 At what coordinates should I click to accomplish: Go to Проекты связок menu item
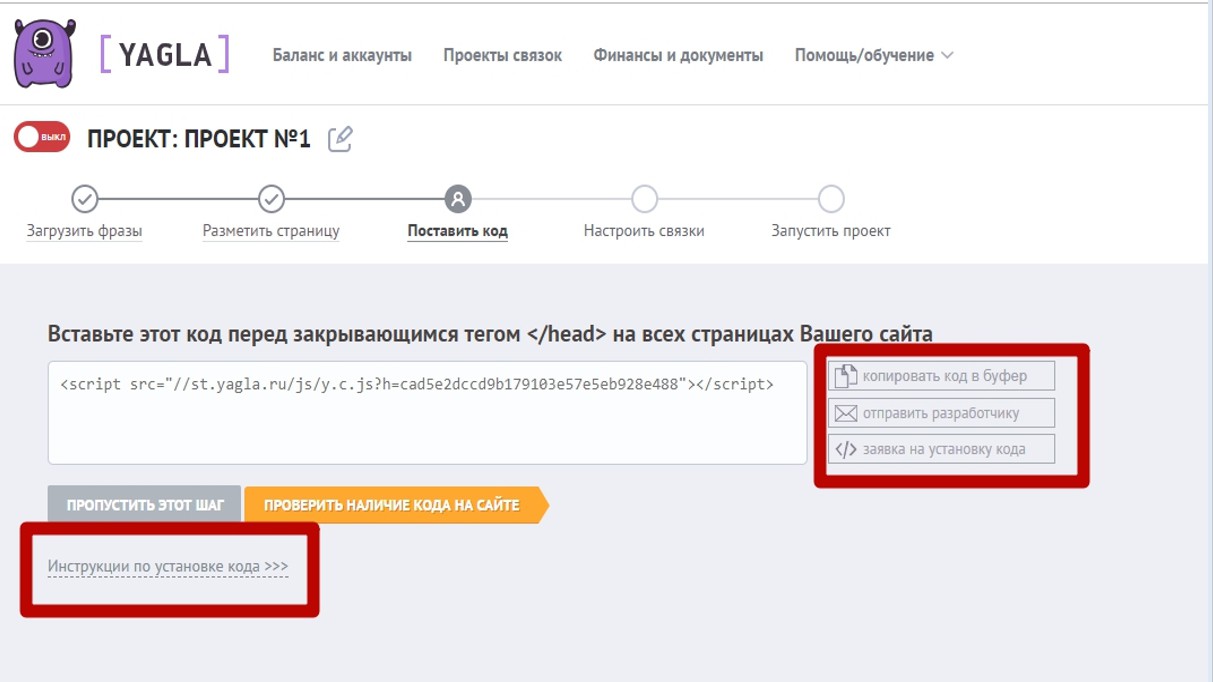tap(502, 56)
